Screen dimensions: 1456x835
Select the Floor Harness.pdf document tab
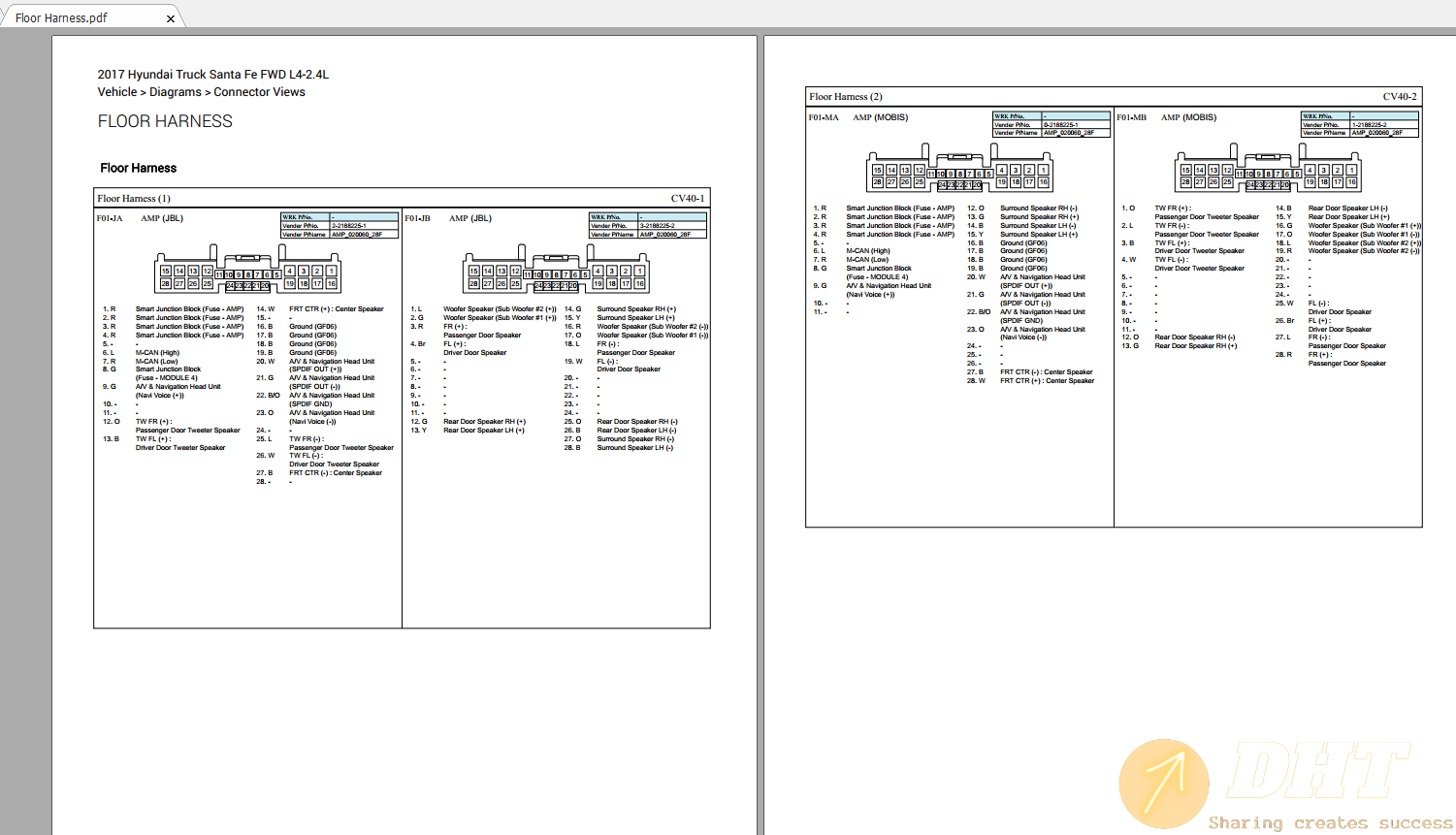[x=90, y=16]
